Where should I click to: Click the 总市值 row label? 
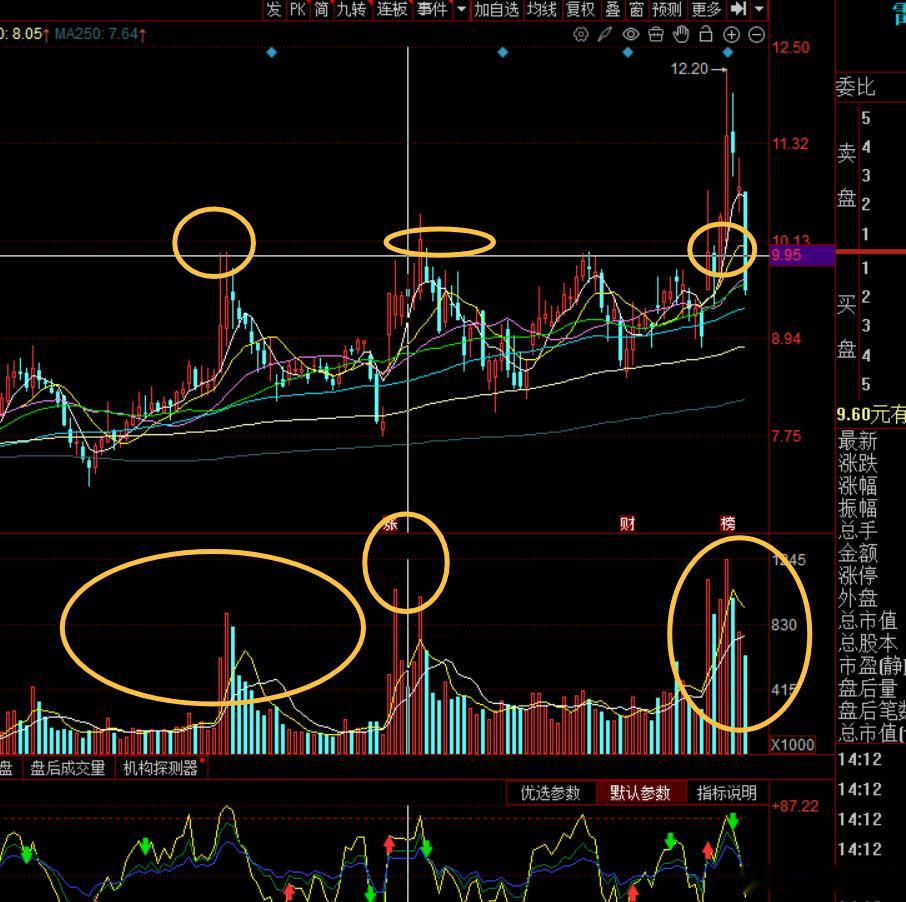coord(867,621)
